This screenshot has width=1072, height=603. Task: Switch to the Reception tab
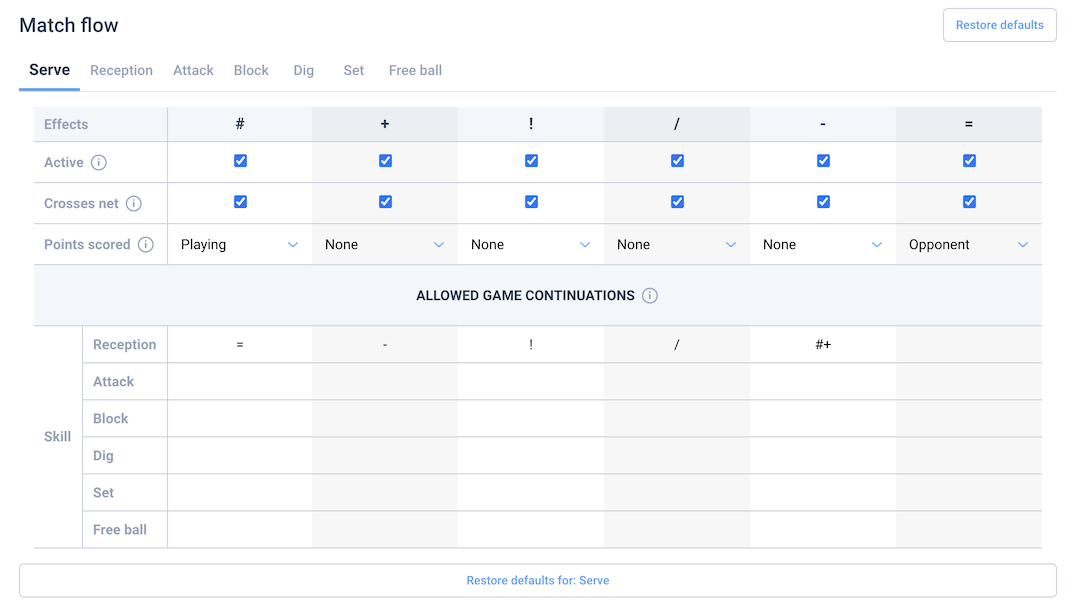121,70
